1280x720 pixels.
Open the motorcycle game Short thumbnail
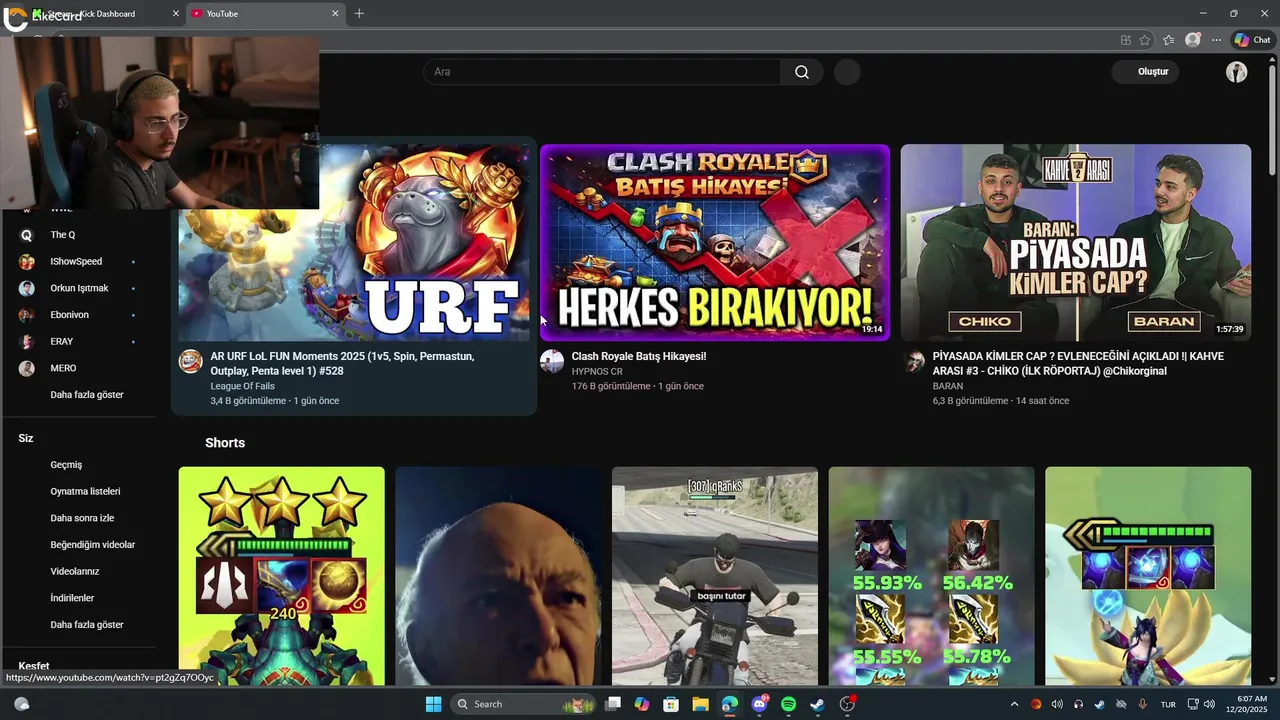(x=715, y=576)
